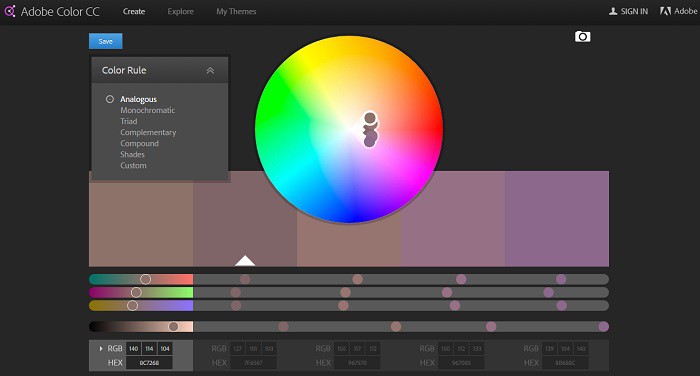Click the handle on the yellow-to-violet slider
700x376 pixels.
click(132, 305)
